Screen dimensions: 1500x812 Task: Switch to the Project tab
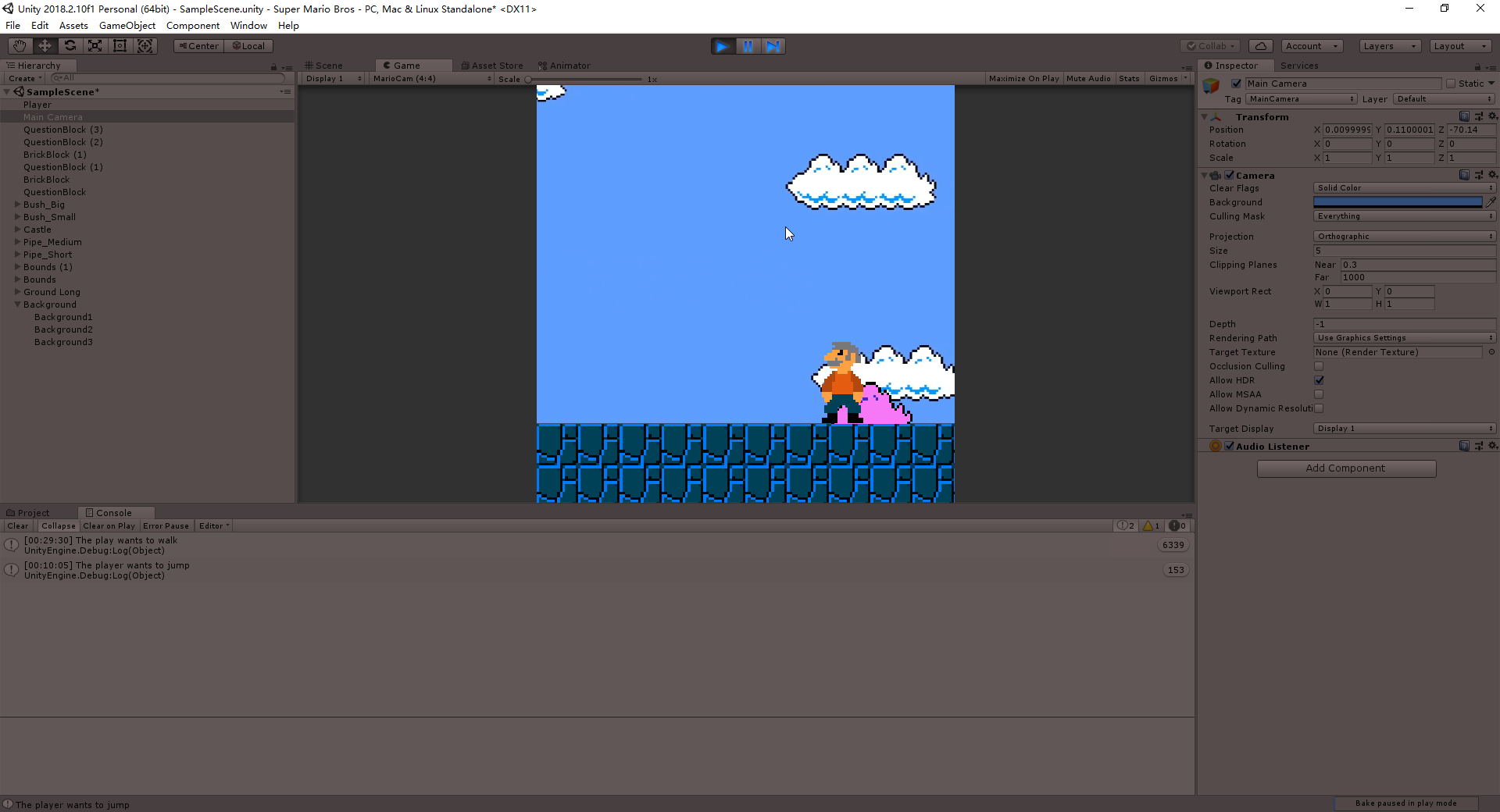coord(28,513)
